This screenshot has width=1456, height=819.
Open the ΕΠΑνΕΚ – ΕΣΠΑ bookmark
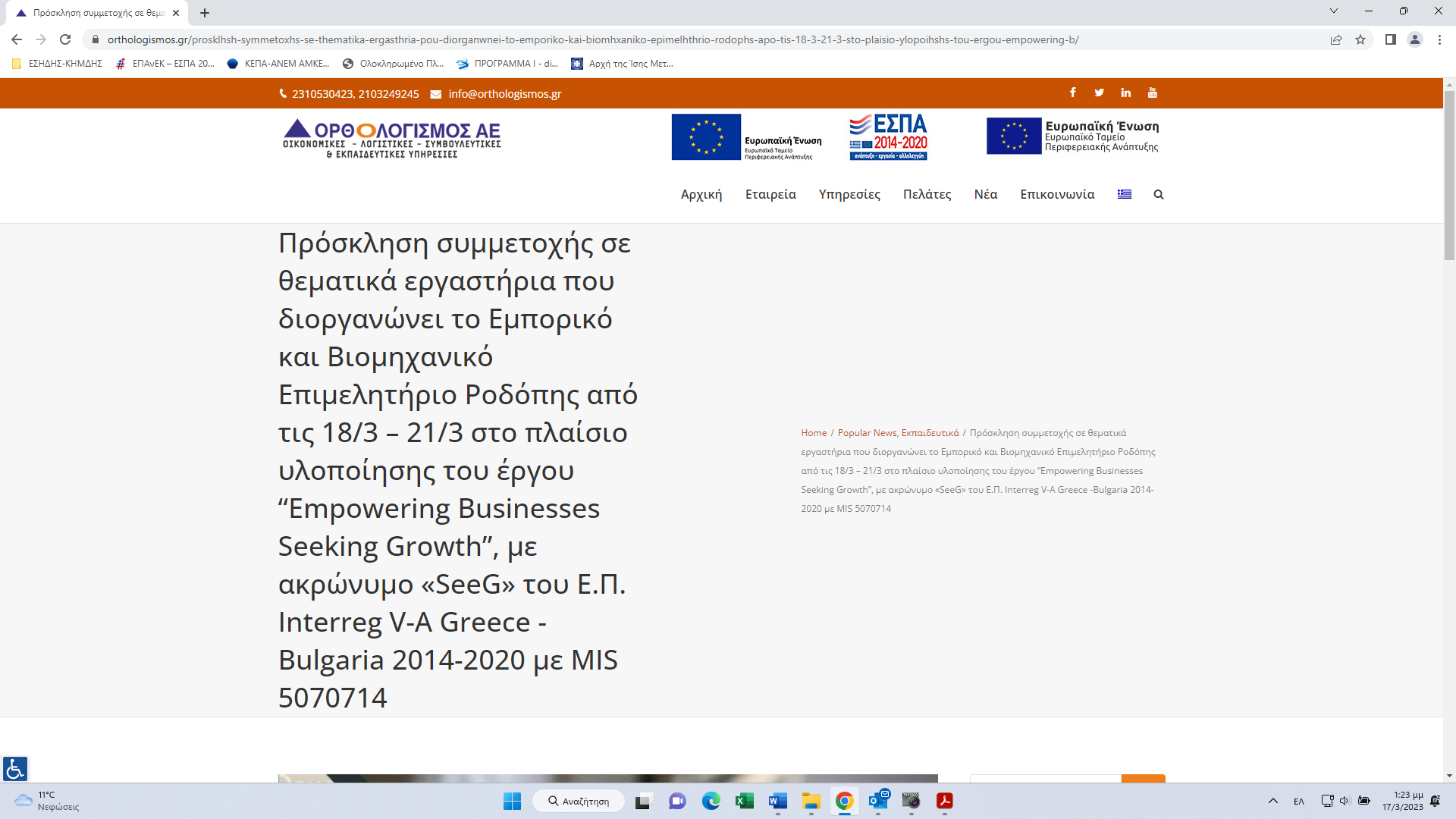pyautogui.click(x=165, y=64)
